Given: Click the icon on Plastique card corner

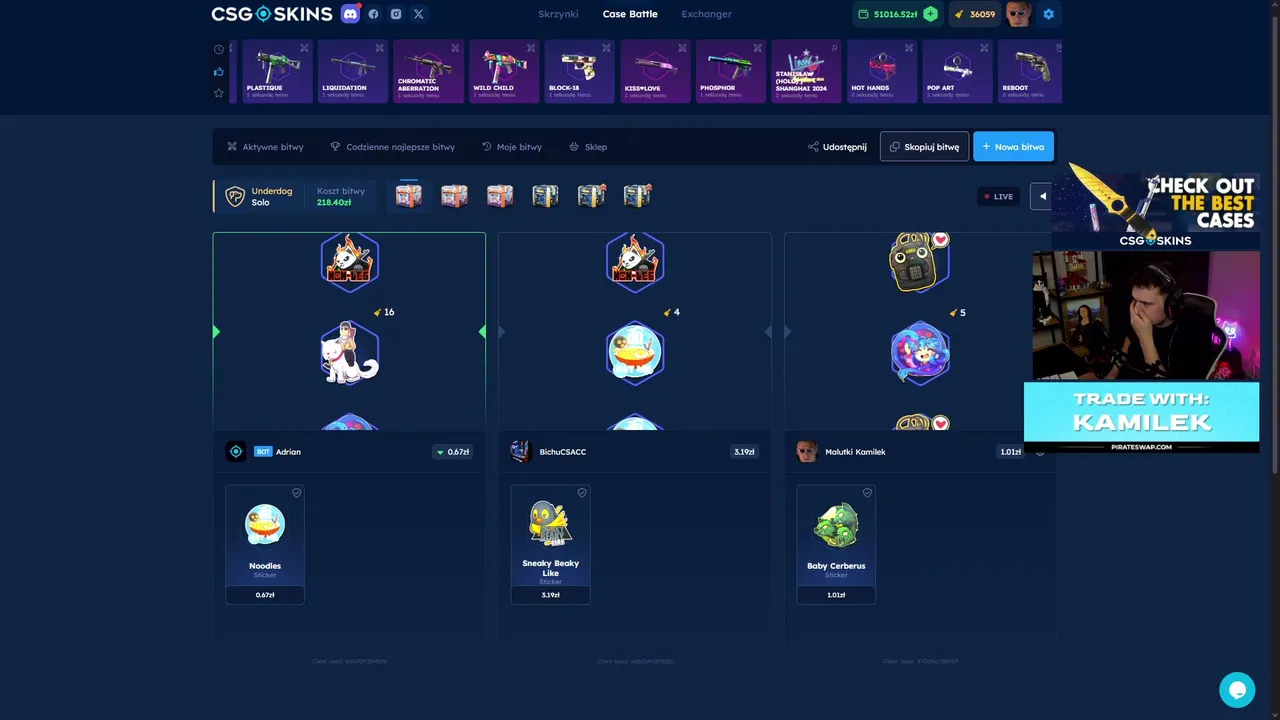Looking at the screenshot, I should pyautogui.click(x=304, y=48).
